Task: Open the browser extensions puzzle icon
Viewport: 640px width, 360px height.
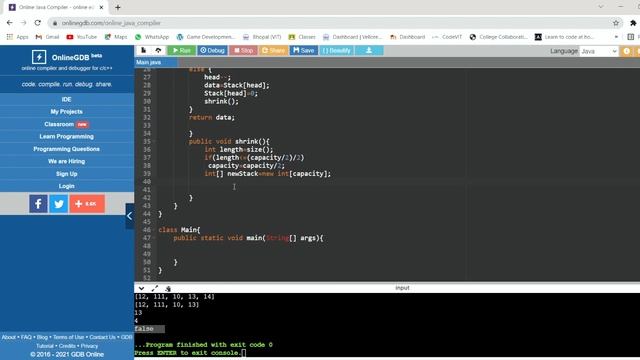Action: coord(633,23)
